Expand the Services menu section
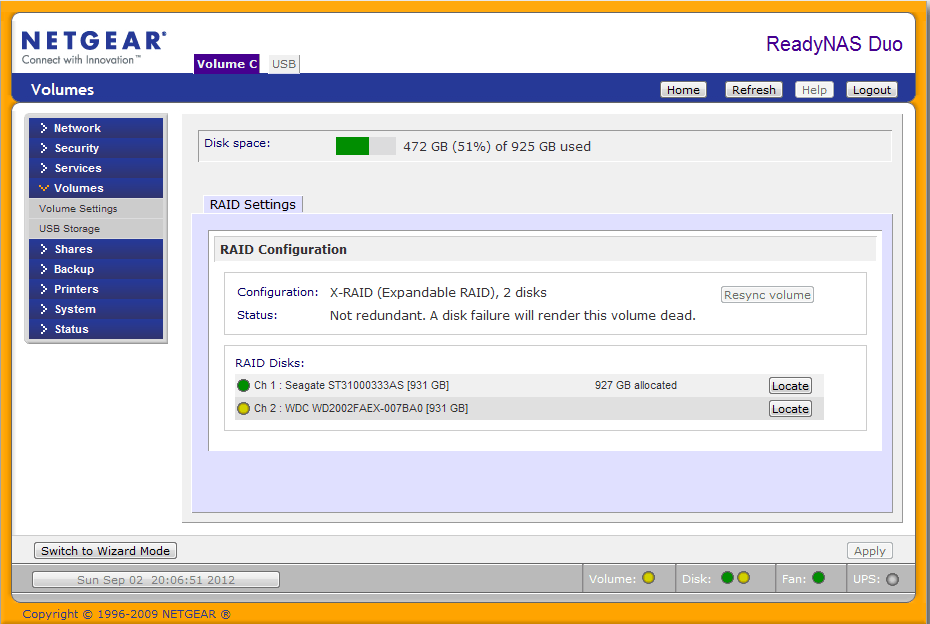This screenshot has height=624, width=930. [x=96, y=168]
